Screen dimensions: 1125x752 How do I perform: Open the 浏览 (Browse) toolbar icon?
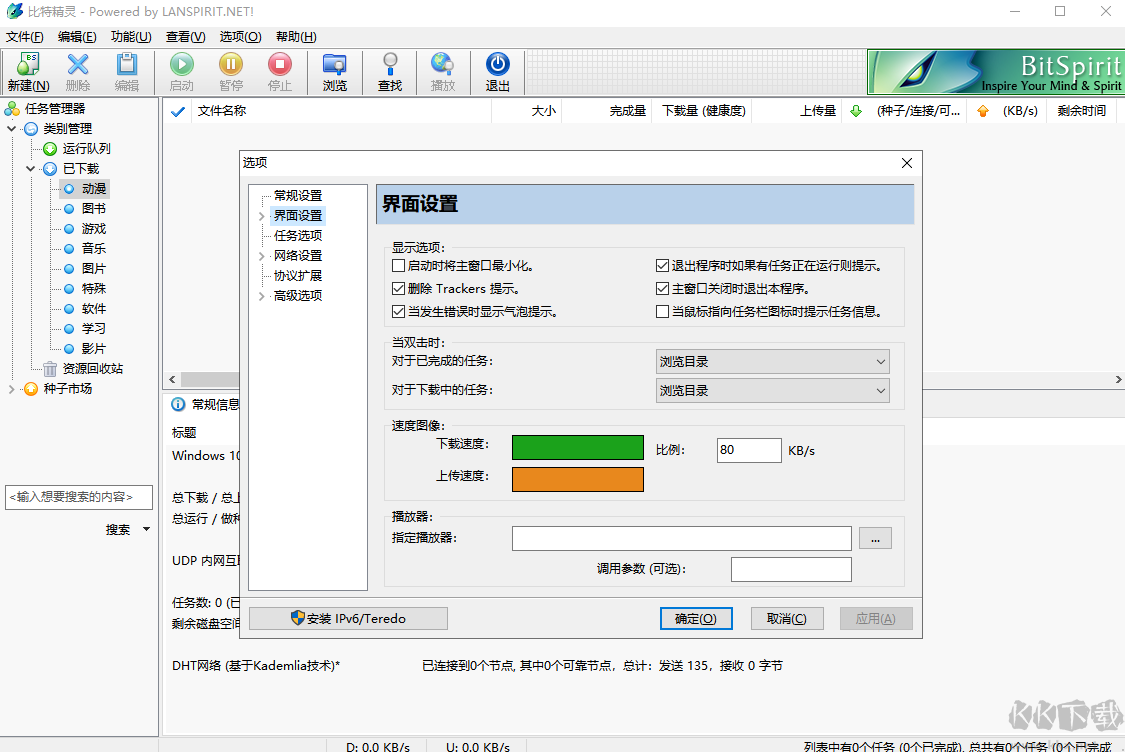pos(335,71)
